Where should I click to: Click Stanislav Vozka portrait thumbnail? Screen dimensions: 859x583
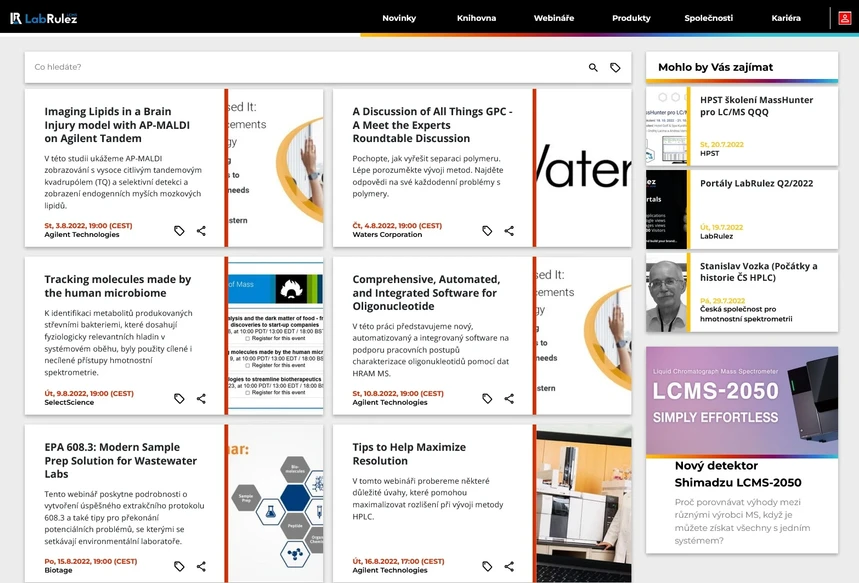(666, 292)
